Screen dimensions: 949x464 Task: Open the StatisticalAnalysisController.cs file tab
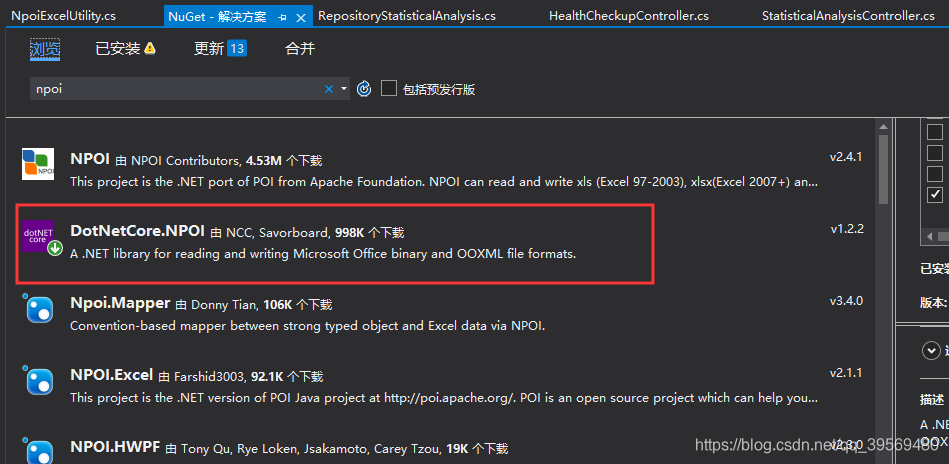[x=849, y=16]
